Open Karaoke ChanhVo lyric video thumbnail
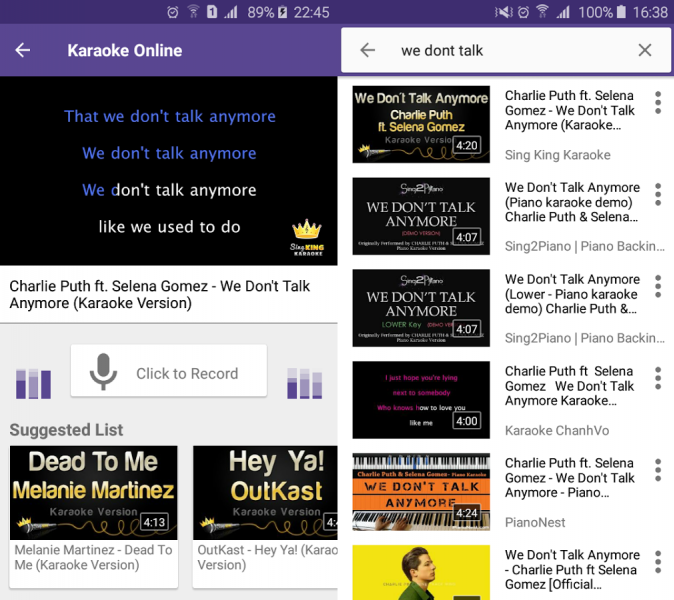The height and width of the screenshot is (600, 674). [x=421, y=400]
